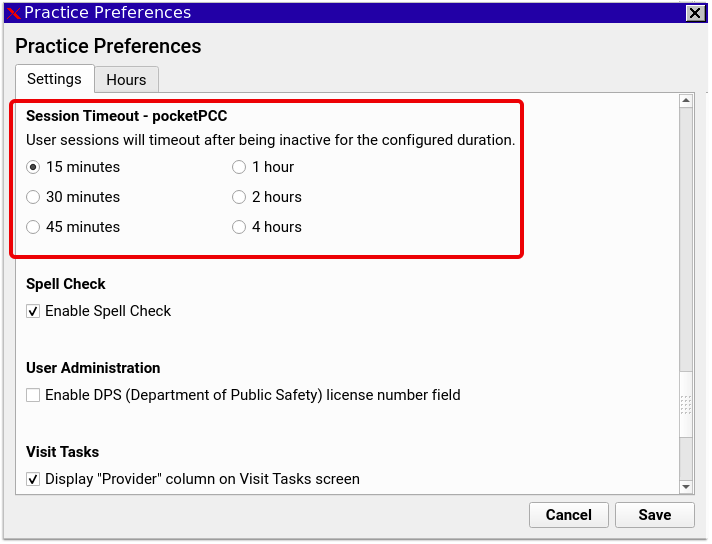Click the scrollbar track above the thumb
712x544 pixels.
pos(686,239)
